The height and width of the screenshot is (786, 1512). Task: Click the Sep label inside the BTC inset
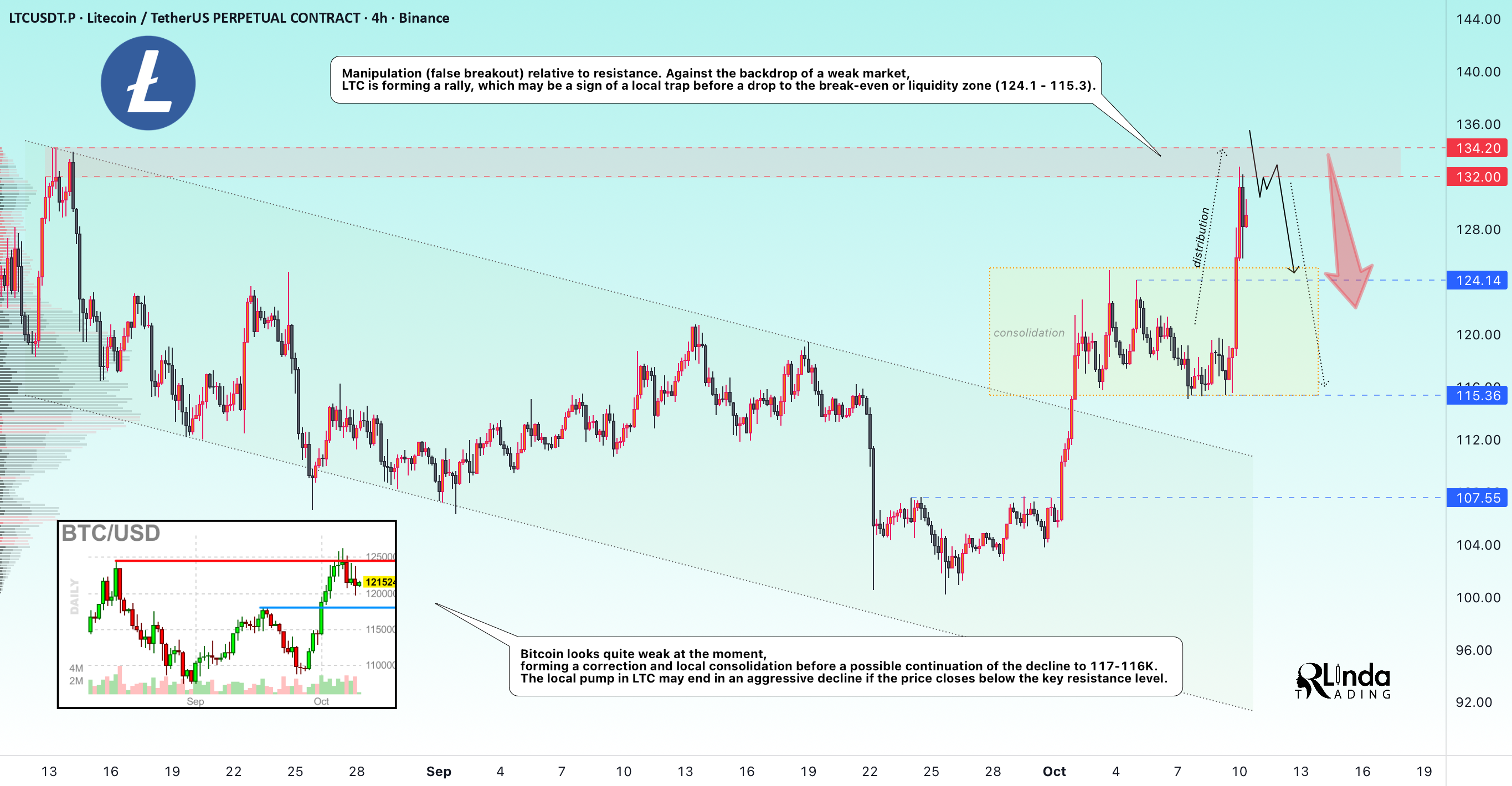196,701
